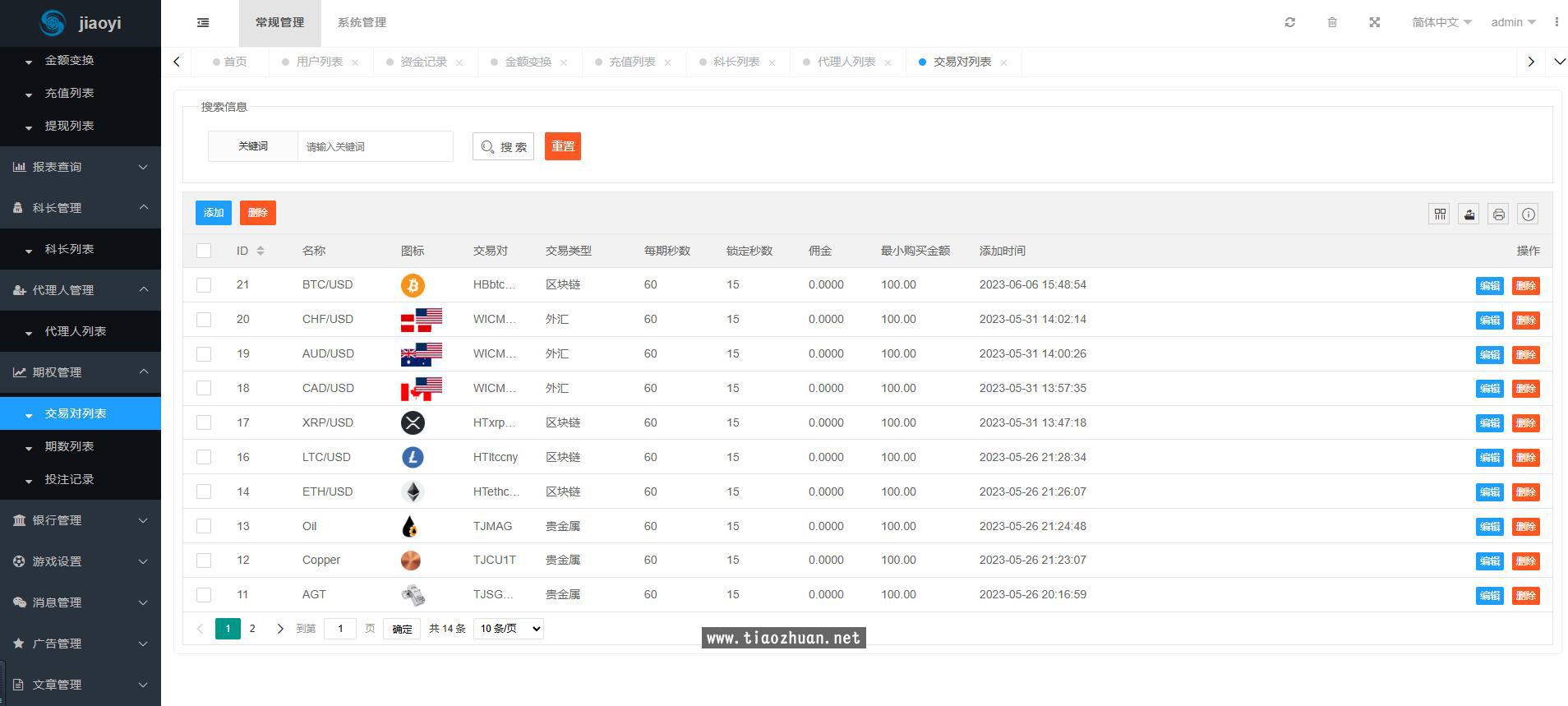Toggle fullscreen with the expand icon
This screenshot has width=1568, height=706.
click(x=1374, y=22)
